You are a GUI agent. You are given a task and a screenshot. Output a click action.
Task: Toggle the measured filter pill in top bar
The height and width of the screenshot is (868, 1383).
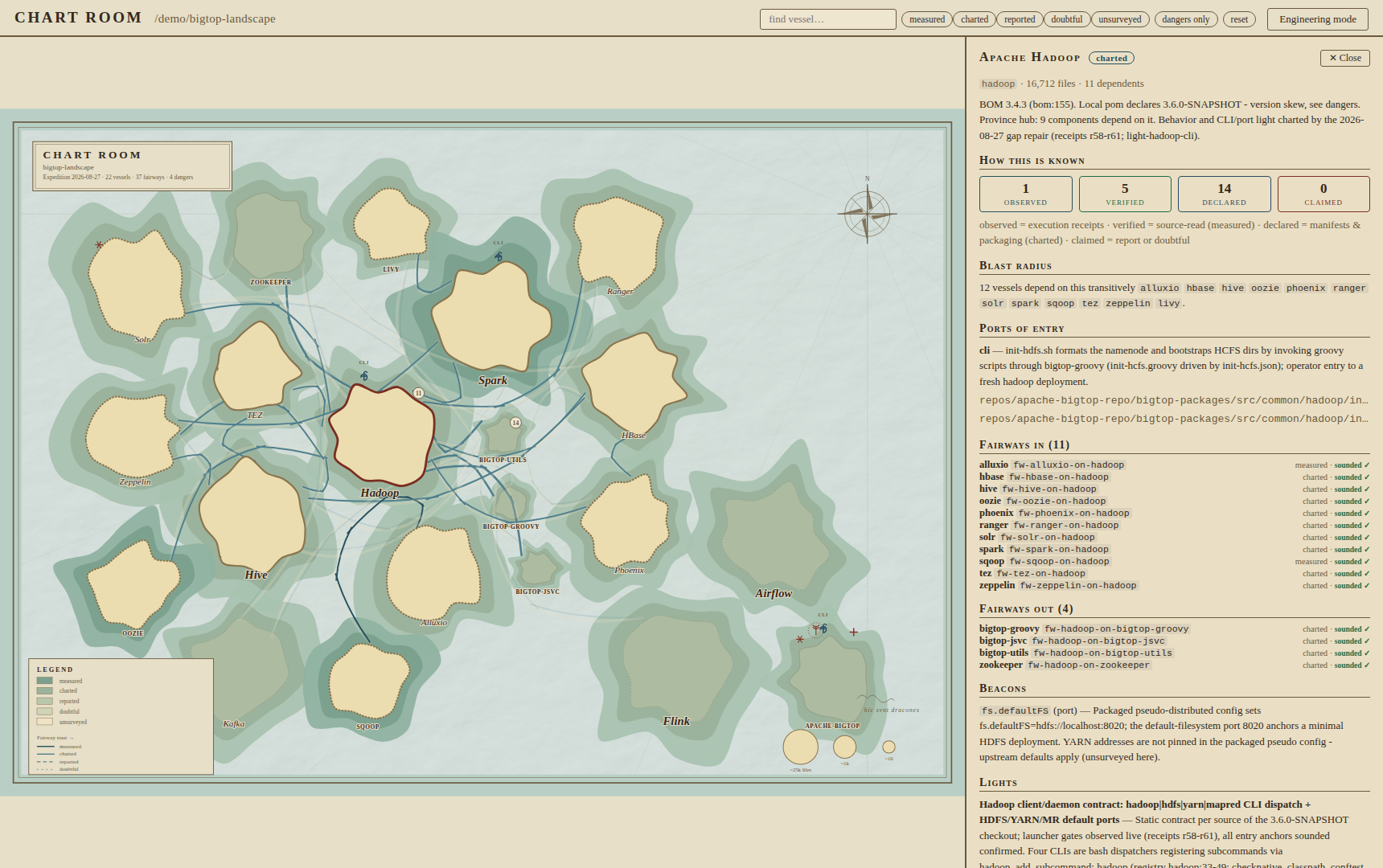[927, 19]
